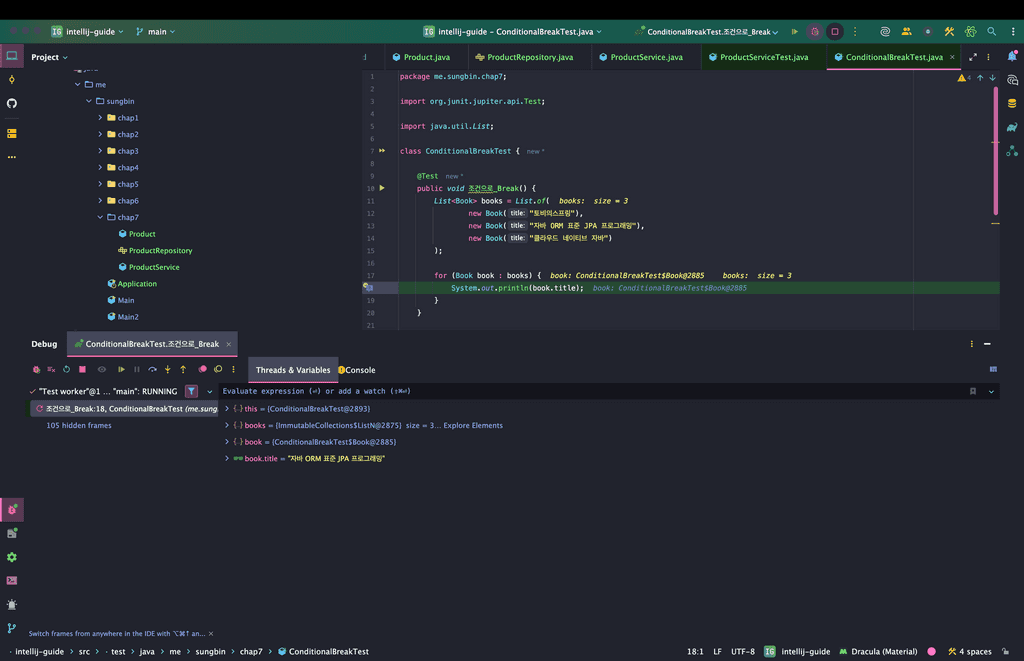Toggle Mute Breakpoints in debug toolbar
Image resolution: width=1024 pixels, height=661 pixels.
coord(218,370)
